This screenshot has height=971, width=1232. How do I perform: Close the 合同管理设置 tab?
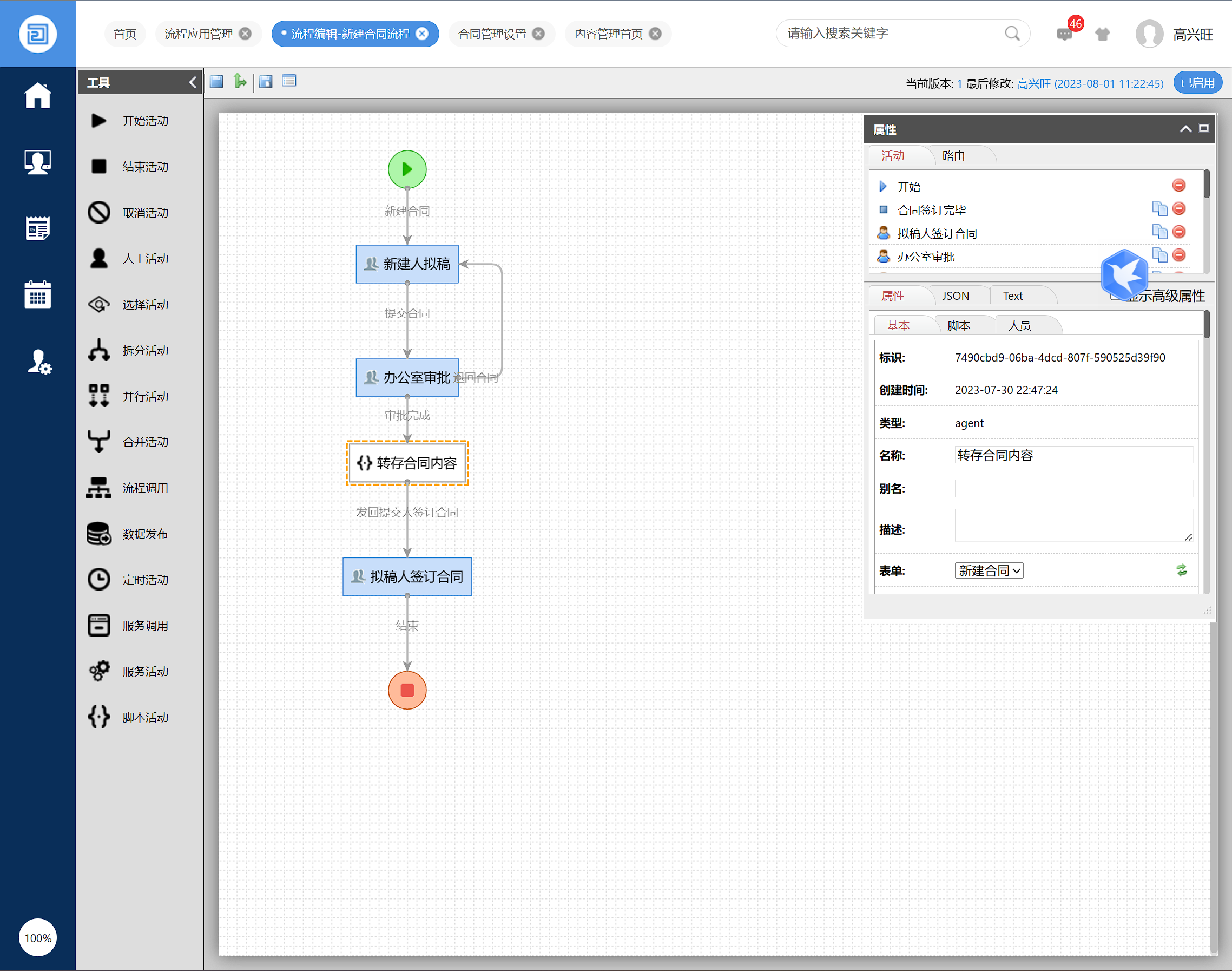point(538,34)
